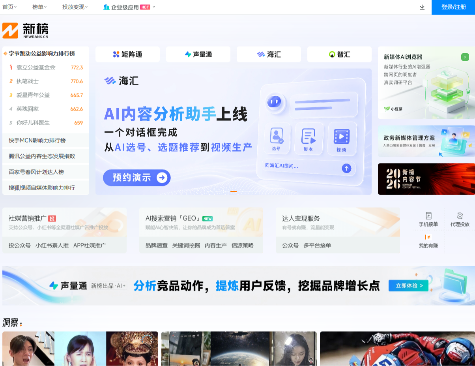This screenshot has width=475, height=366.
Task: Open the ranking entry scoring 659
Action: [45, 123]
